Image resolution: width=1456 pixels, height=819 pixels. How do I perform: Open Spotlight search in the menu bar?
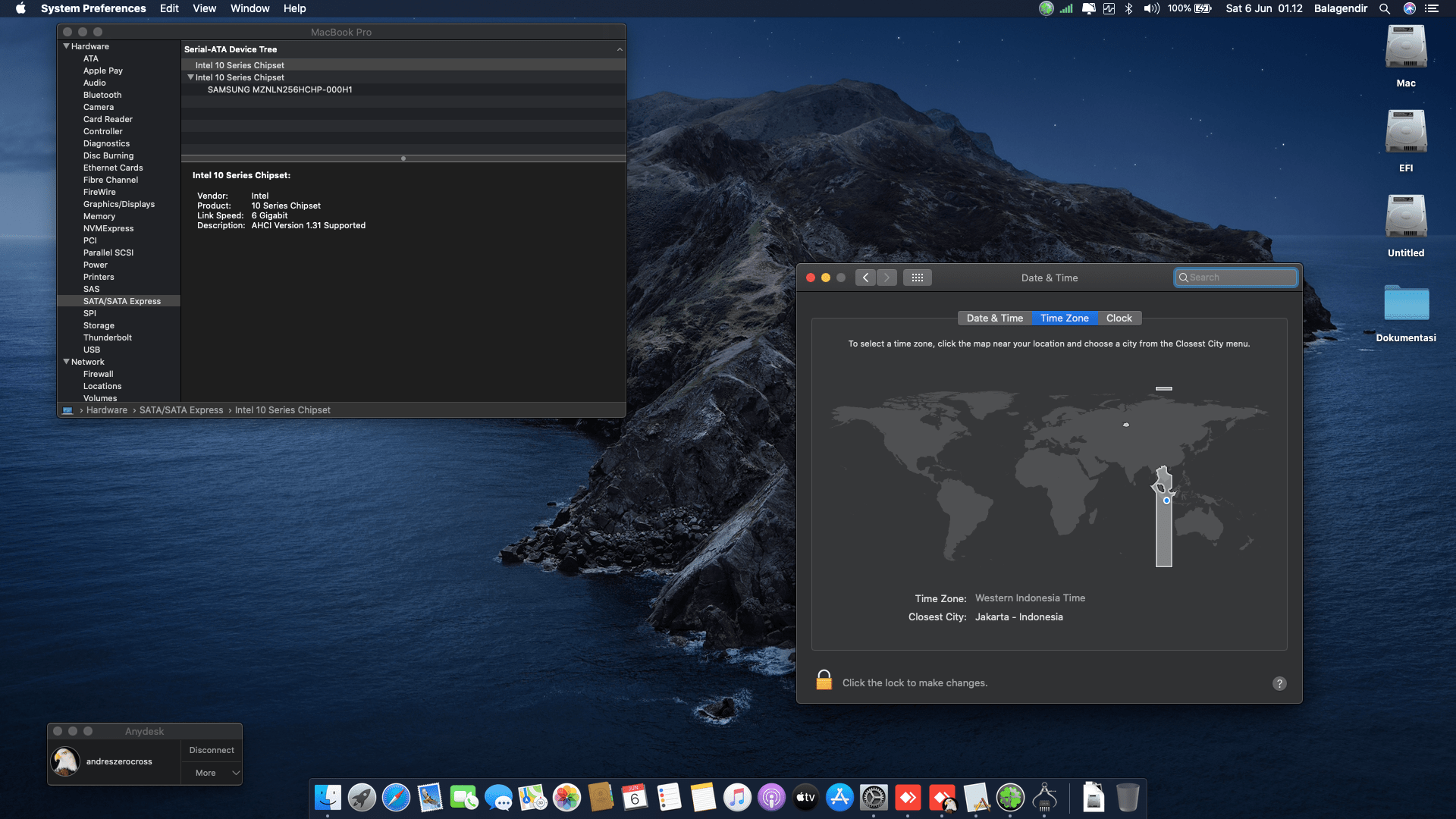1385,8
